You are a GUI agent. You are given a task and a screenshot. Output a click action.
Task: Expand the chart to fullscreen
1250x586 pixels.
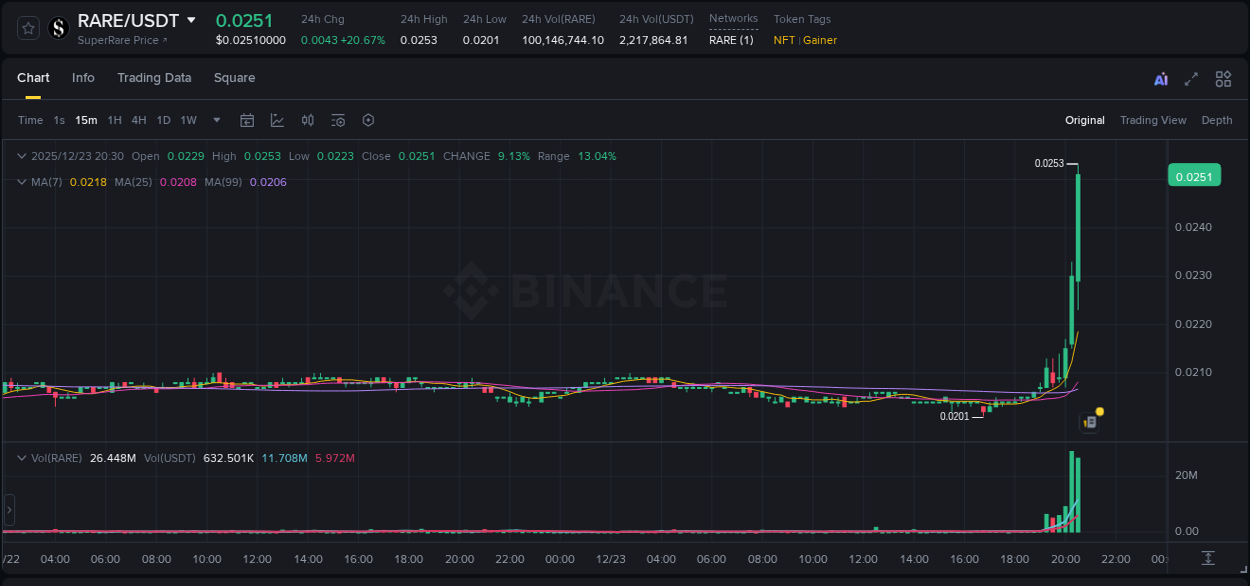[x=1191, y=78]
